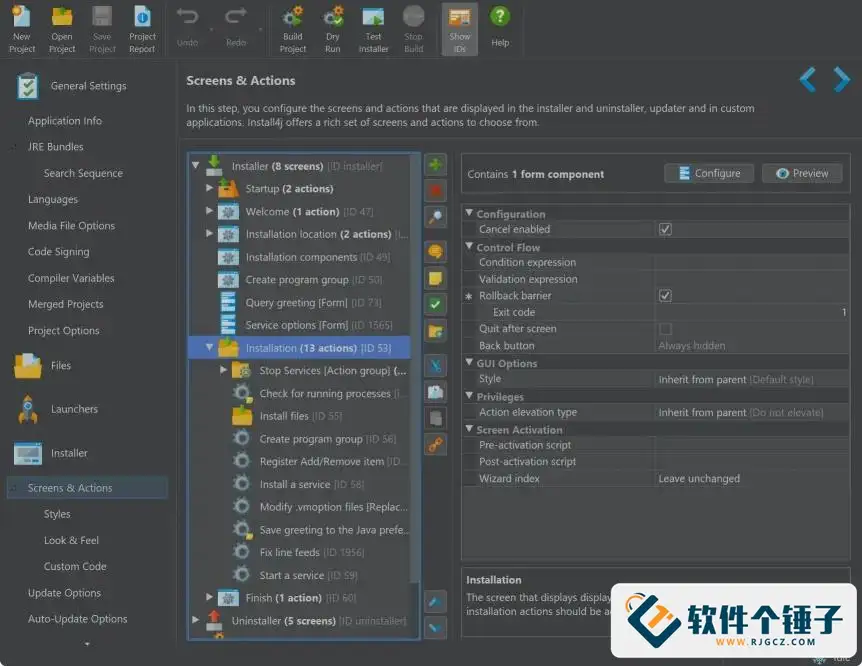Screen dimensions: 862x666
Task: Click the scissors cut icon
Action: pyautogui.click(x=436, y=366)
